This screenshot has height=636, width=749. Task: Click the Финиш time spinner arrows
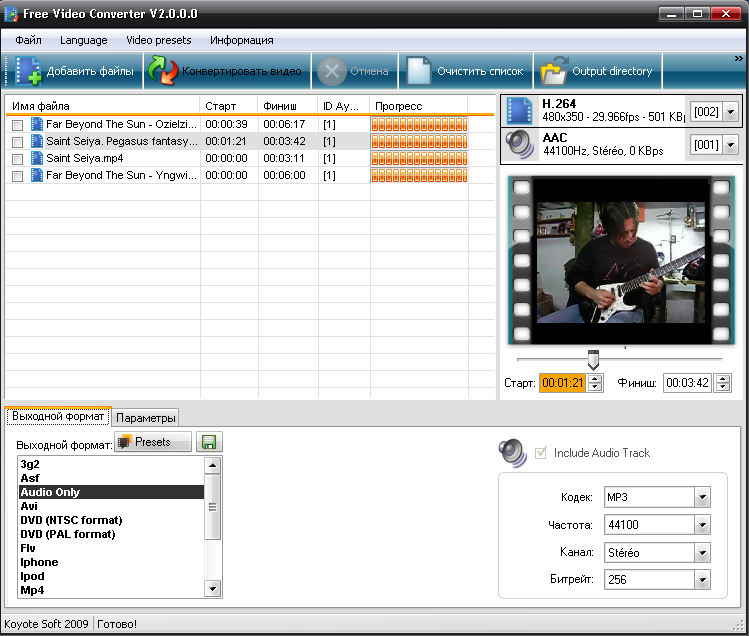click(723, 383)
